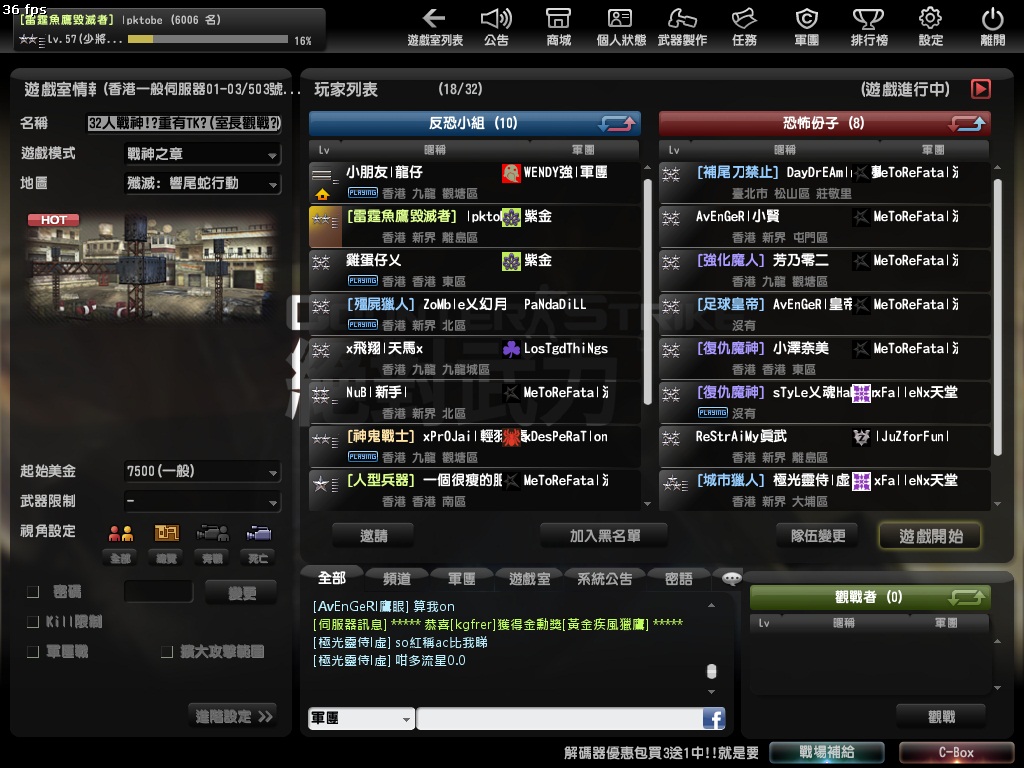Open the 軍團 chat channel dropdown
The height and width of the screenshot is (768, 1024).
361,718
